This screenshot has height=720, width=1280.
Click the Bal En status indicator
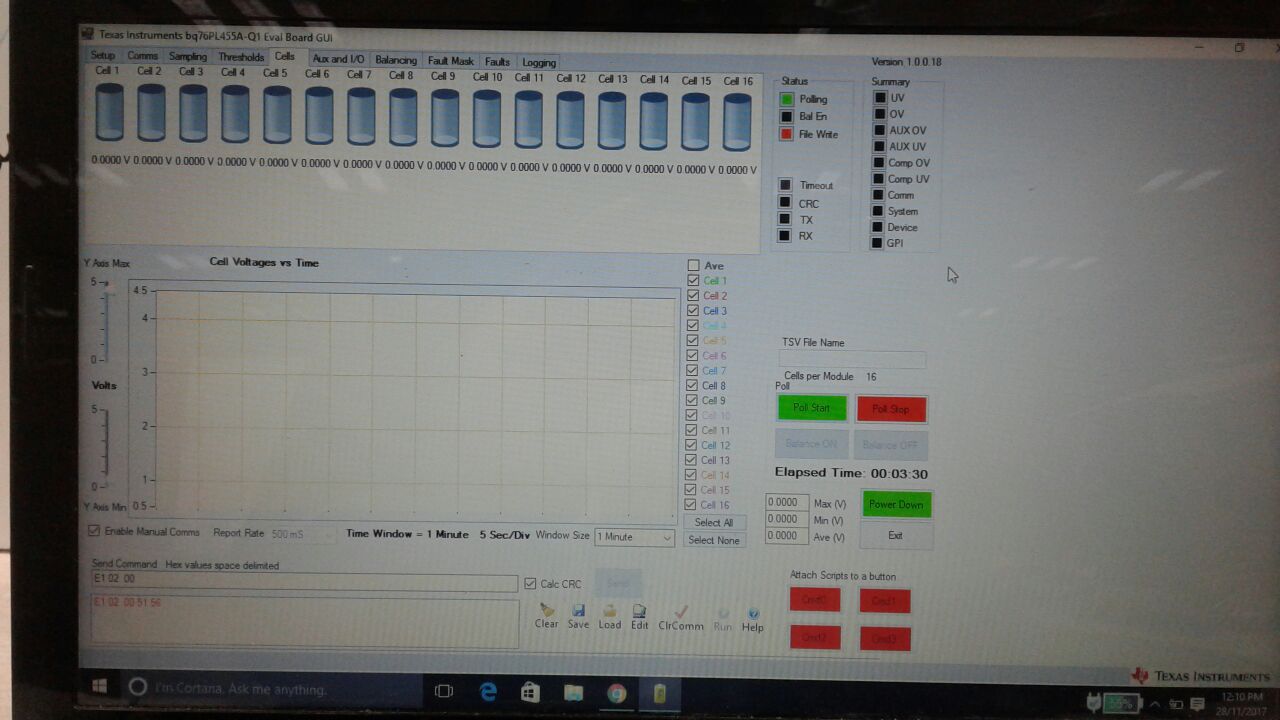[787, 117]
